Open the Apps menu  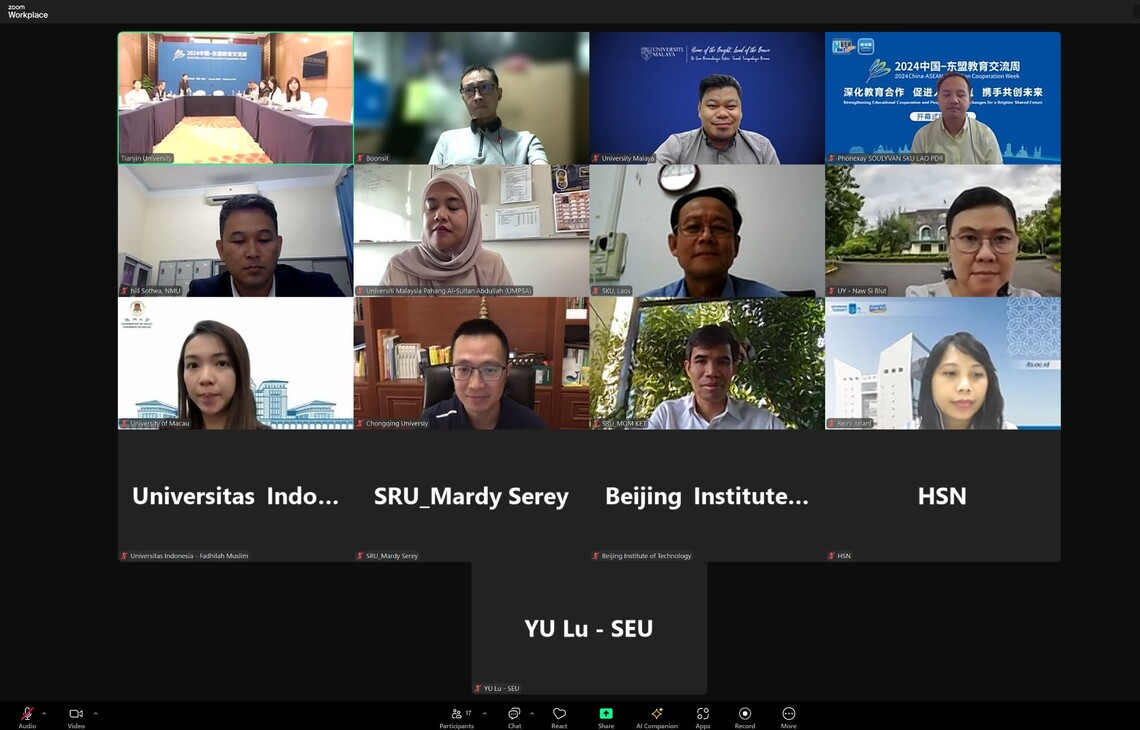coord(703,715)
